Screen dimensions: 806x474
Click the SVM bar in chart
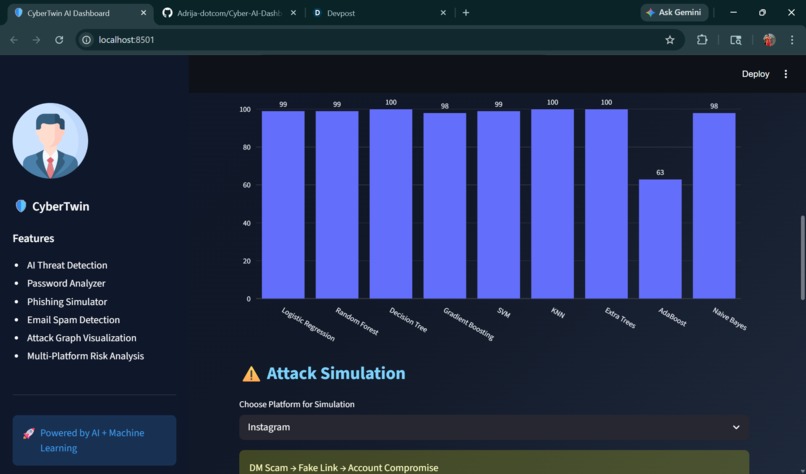(499, 205)
